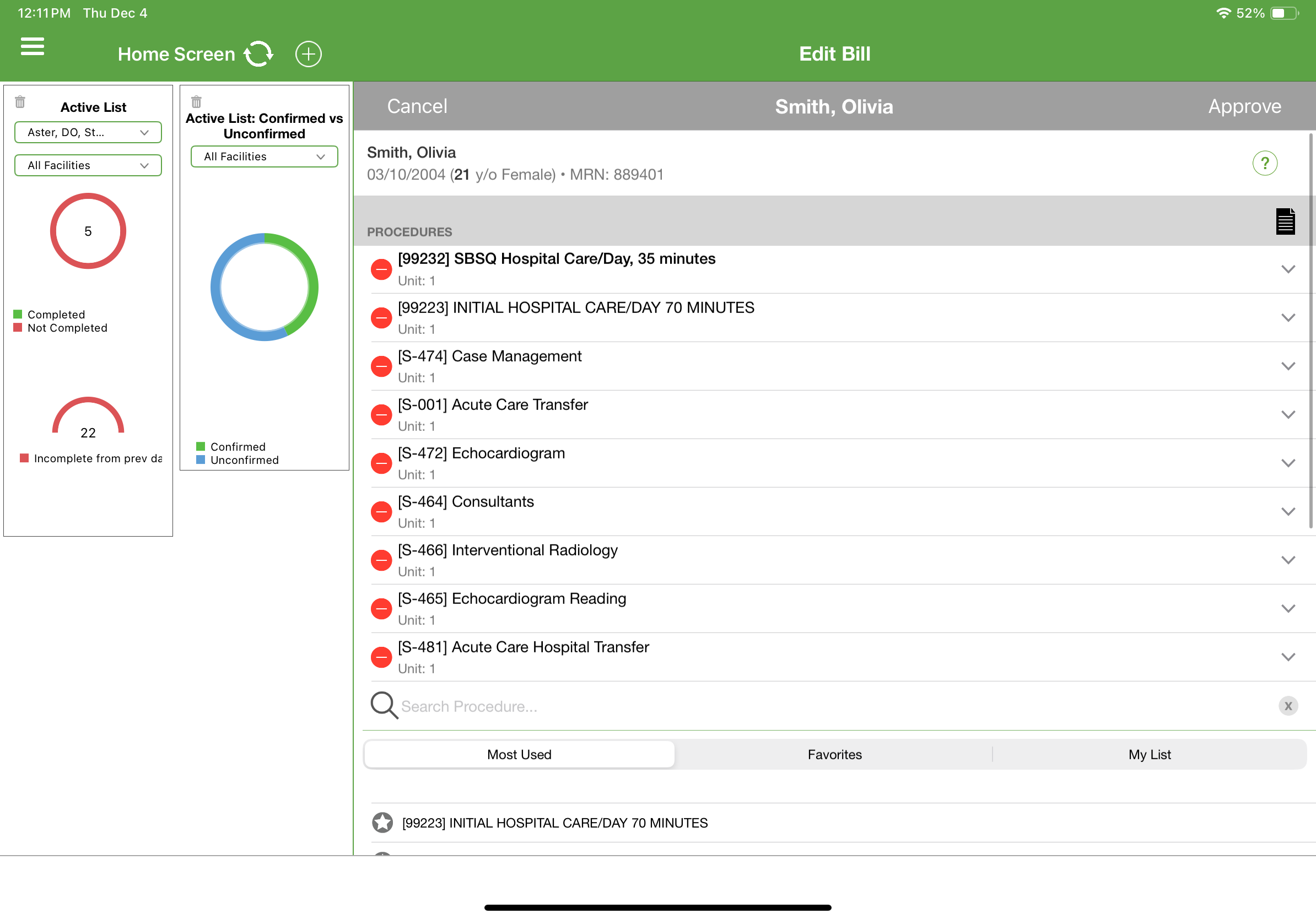The height and width of the screenshot is (919, 1316).
Task: Open the help question mark icon
Action: tap(1264, 163)
